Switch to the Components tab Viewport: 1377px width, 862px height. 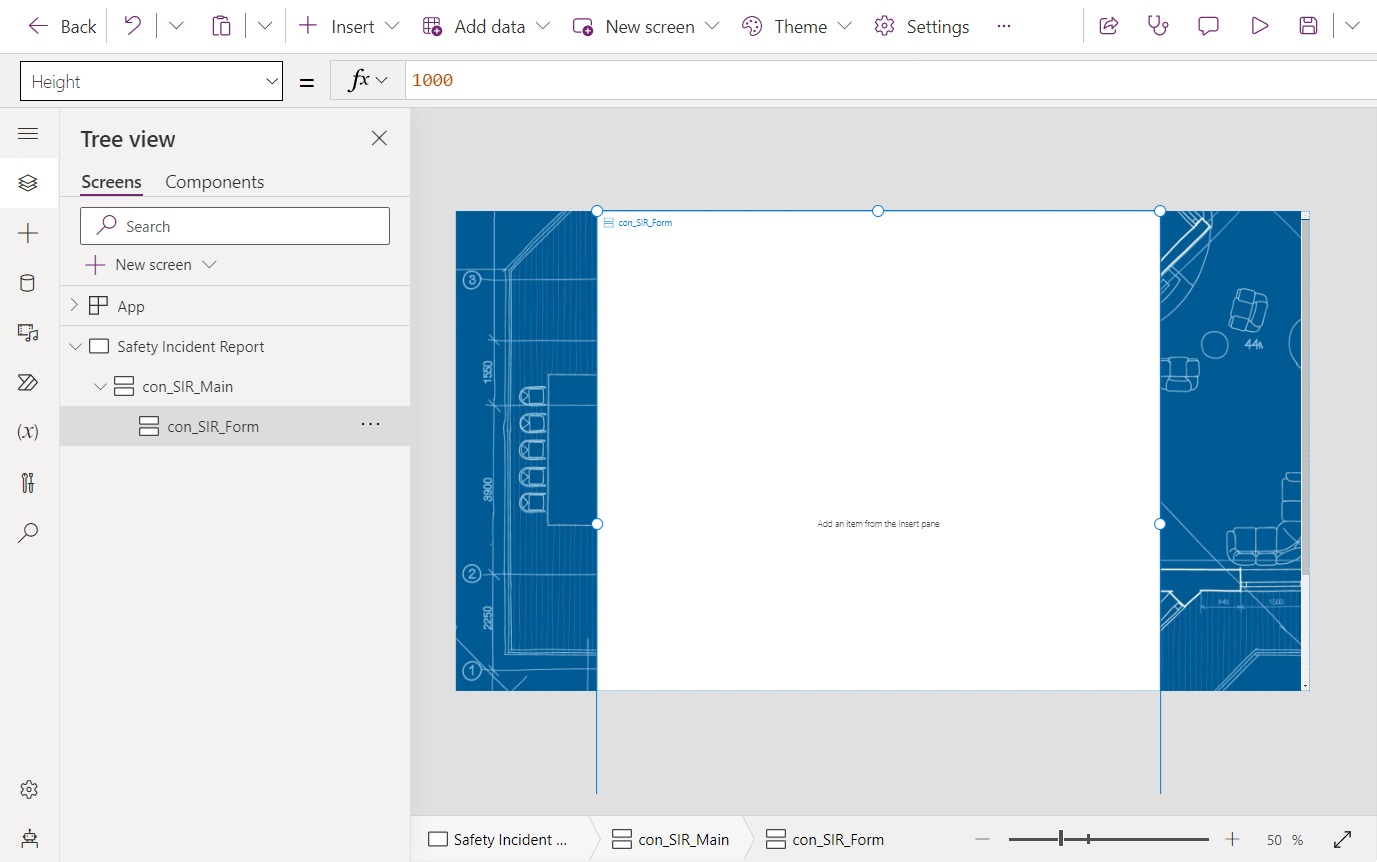[x=214, y=181]
